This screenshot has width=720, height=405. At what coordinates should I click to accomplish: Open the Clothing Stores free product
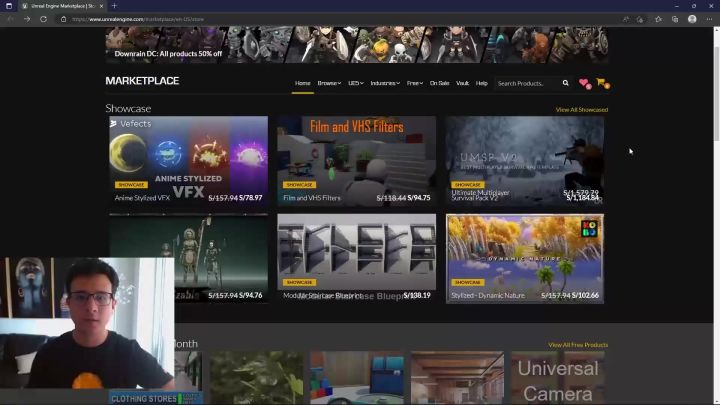point(156,398)
